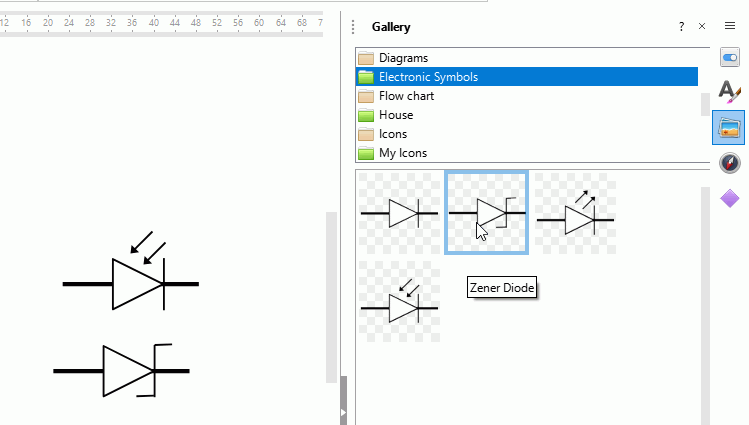
Task: Open the purple diamond Shapes deck
Action: tap(729, 198)
